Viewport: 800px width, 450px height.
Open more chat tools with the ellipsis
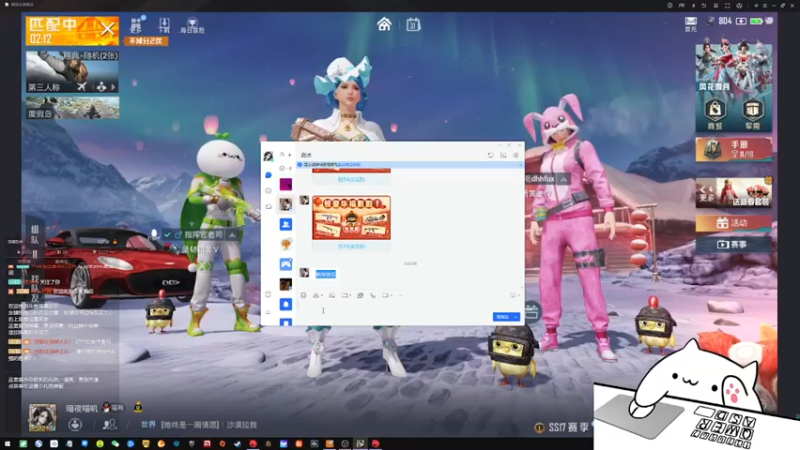point(401,295)
